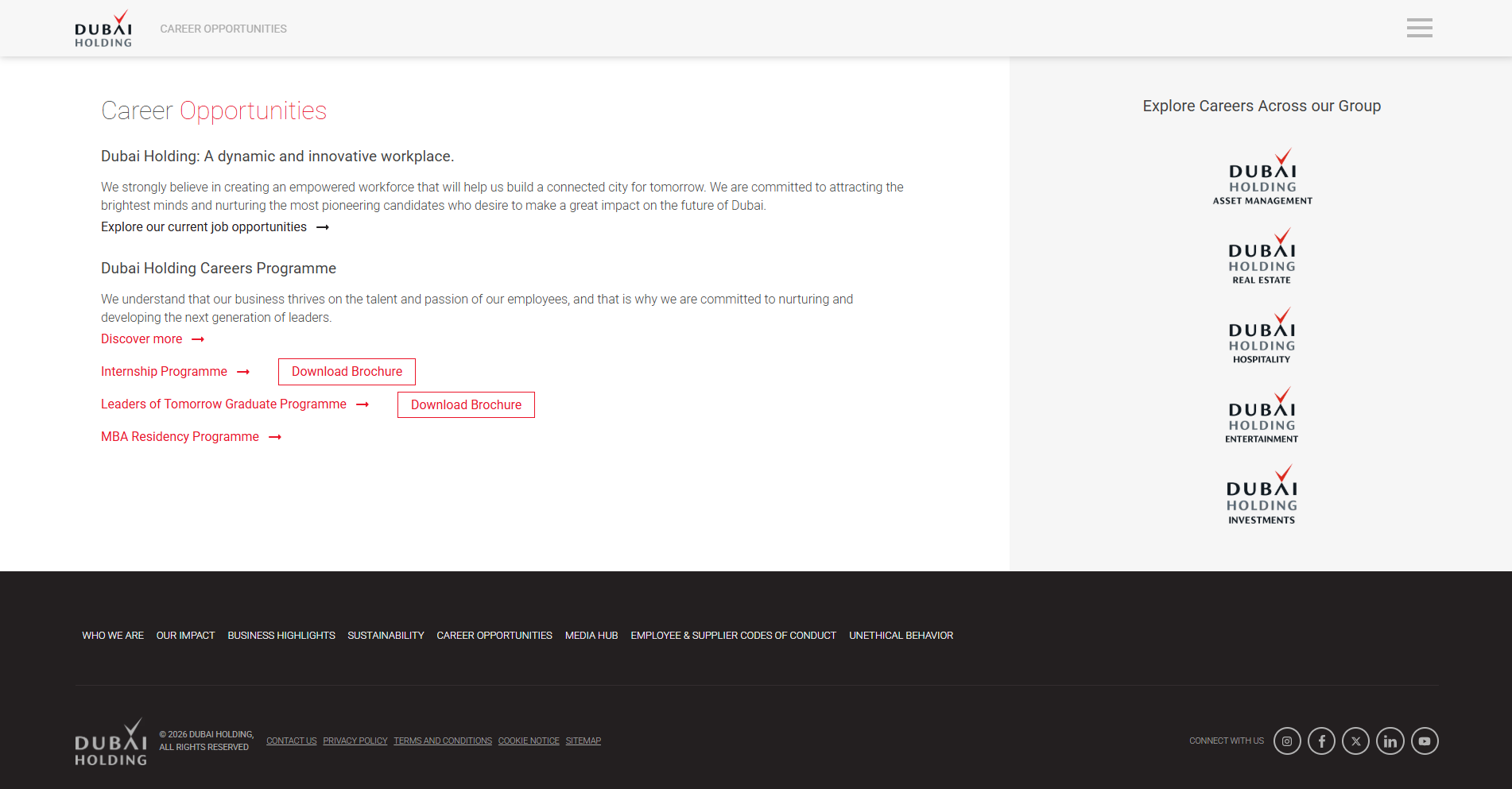
Task: Open Dubai Holding Instagram page
Action: coord(1287,741)
